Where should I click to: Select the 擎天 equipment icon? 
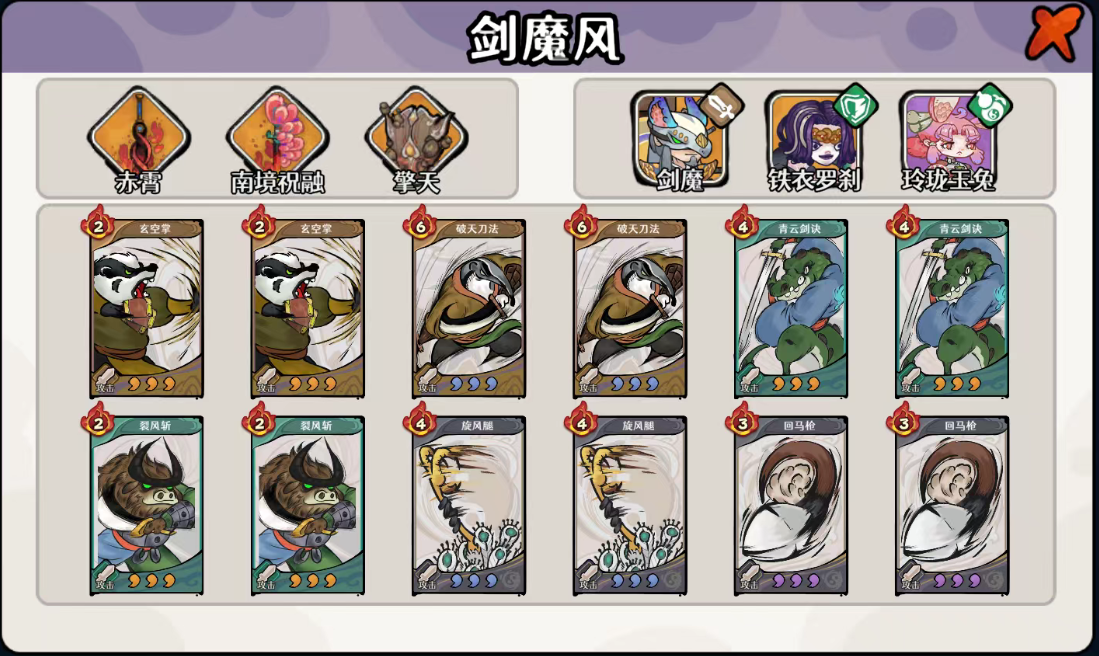[416, 137]
